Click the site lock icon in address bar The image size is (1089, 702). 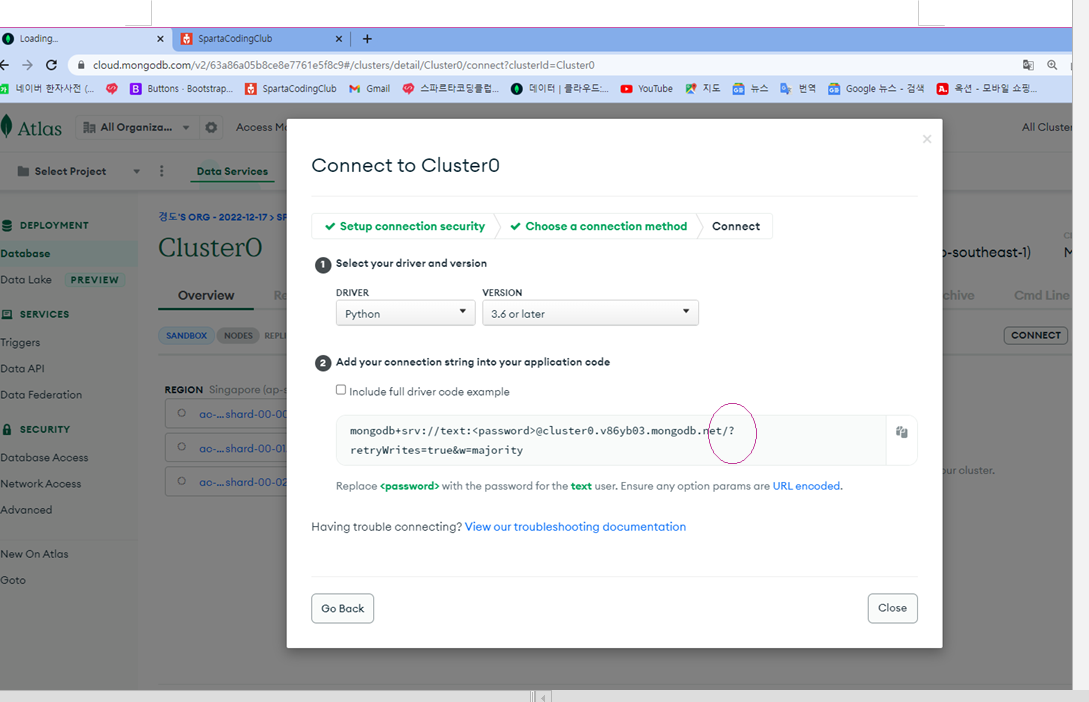coord(81,65)
